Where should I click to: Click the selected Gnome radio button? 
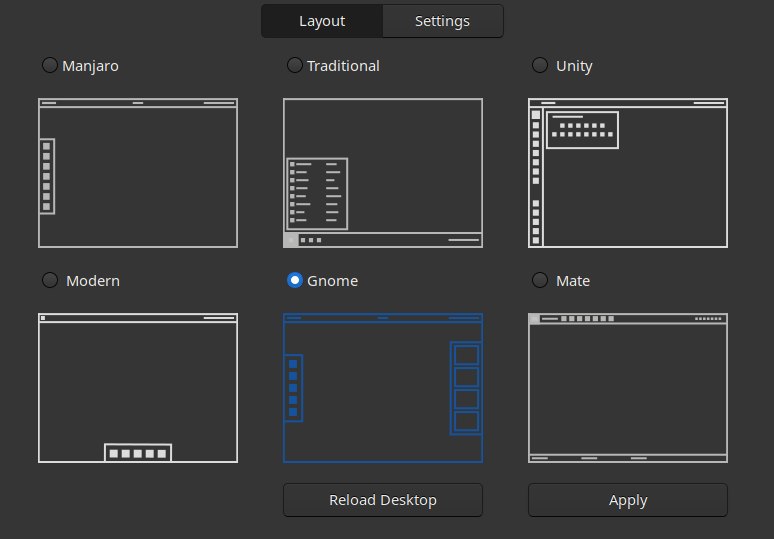tap(295, 280)
